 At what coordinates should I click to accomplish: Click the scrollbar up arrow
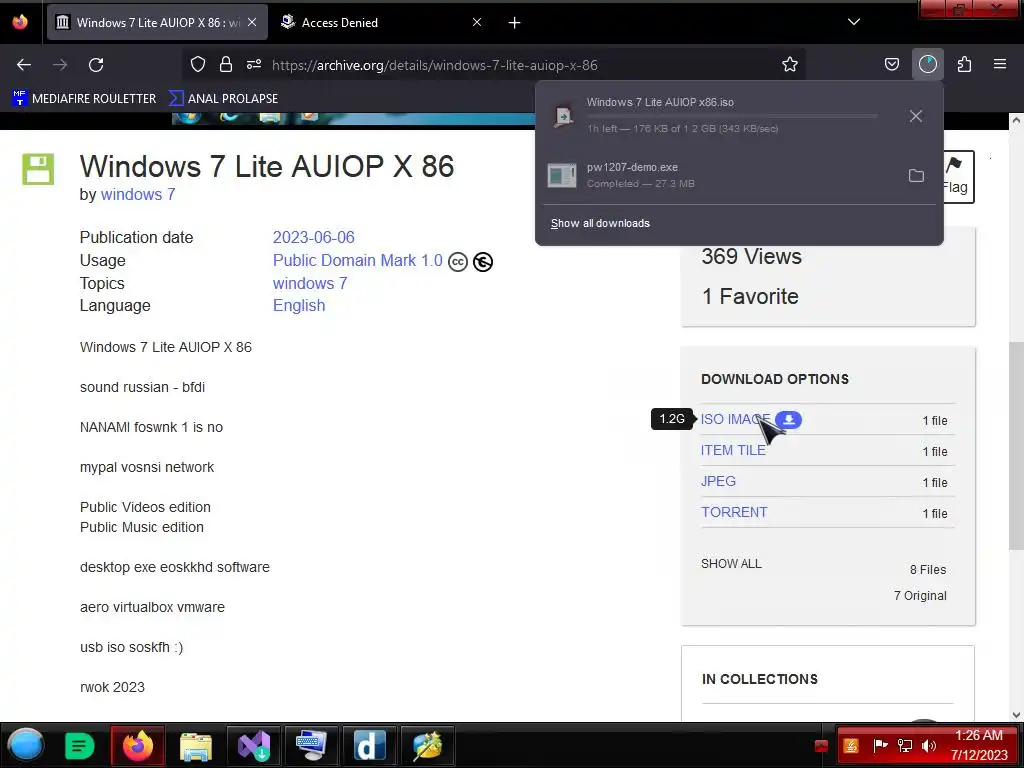point(1016,120)
